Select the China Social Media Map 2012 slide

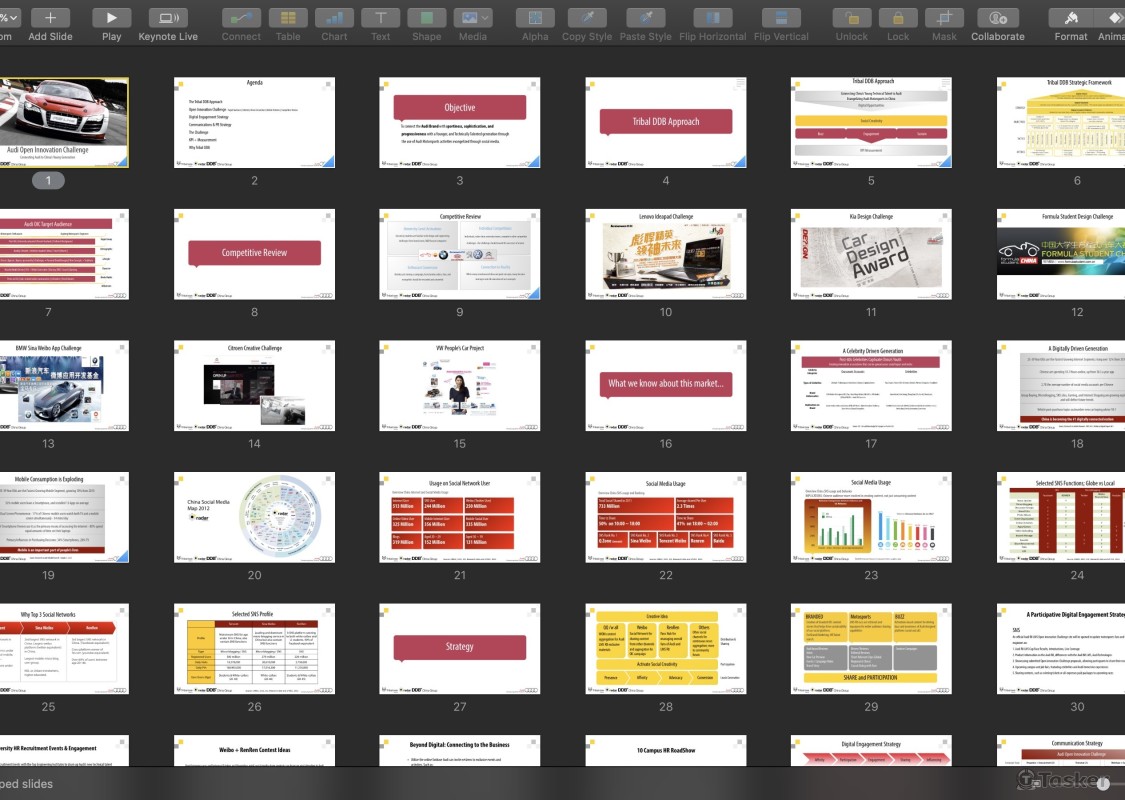(254, 517)
